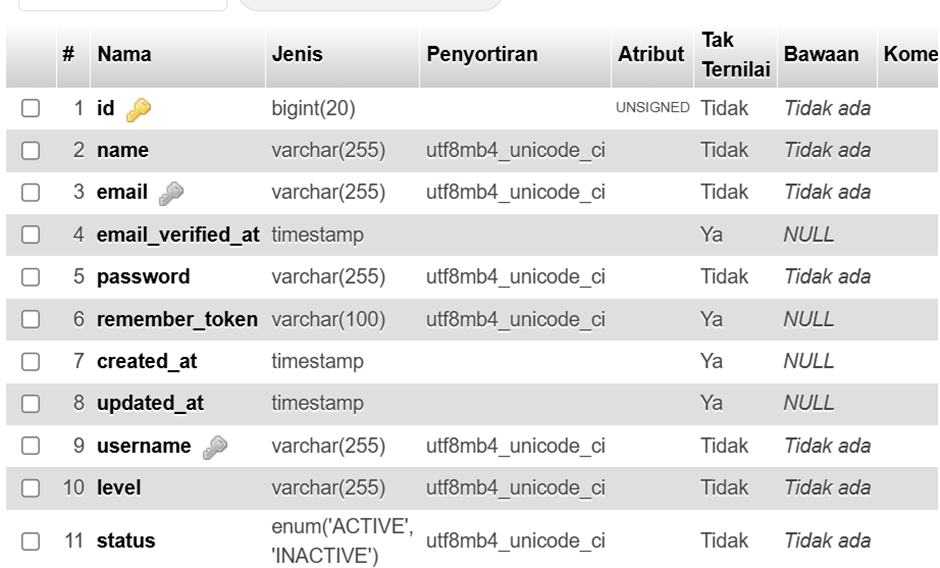Click the gold primary key icon beside id
The width and height of the screenshot is (940, 568).
pos(139,109)
